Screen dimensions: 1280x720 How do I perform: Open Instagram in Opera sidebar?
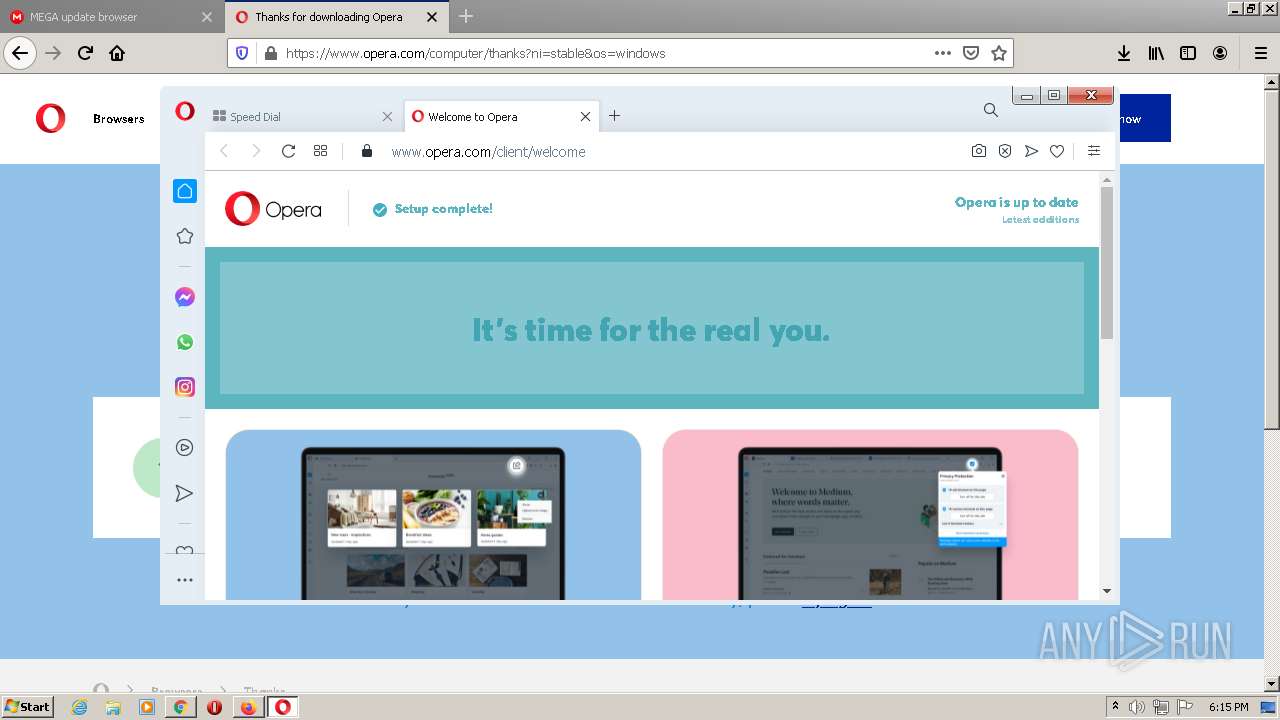tap(185, 387)
